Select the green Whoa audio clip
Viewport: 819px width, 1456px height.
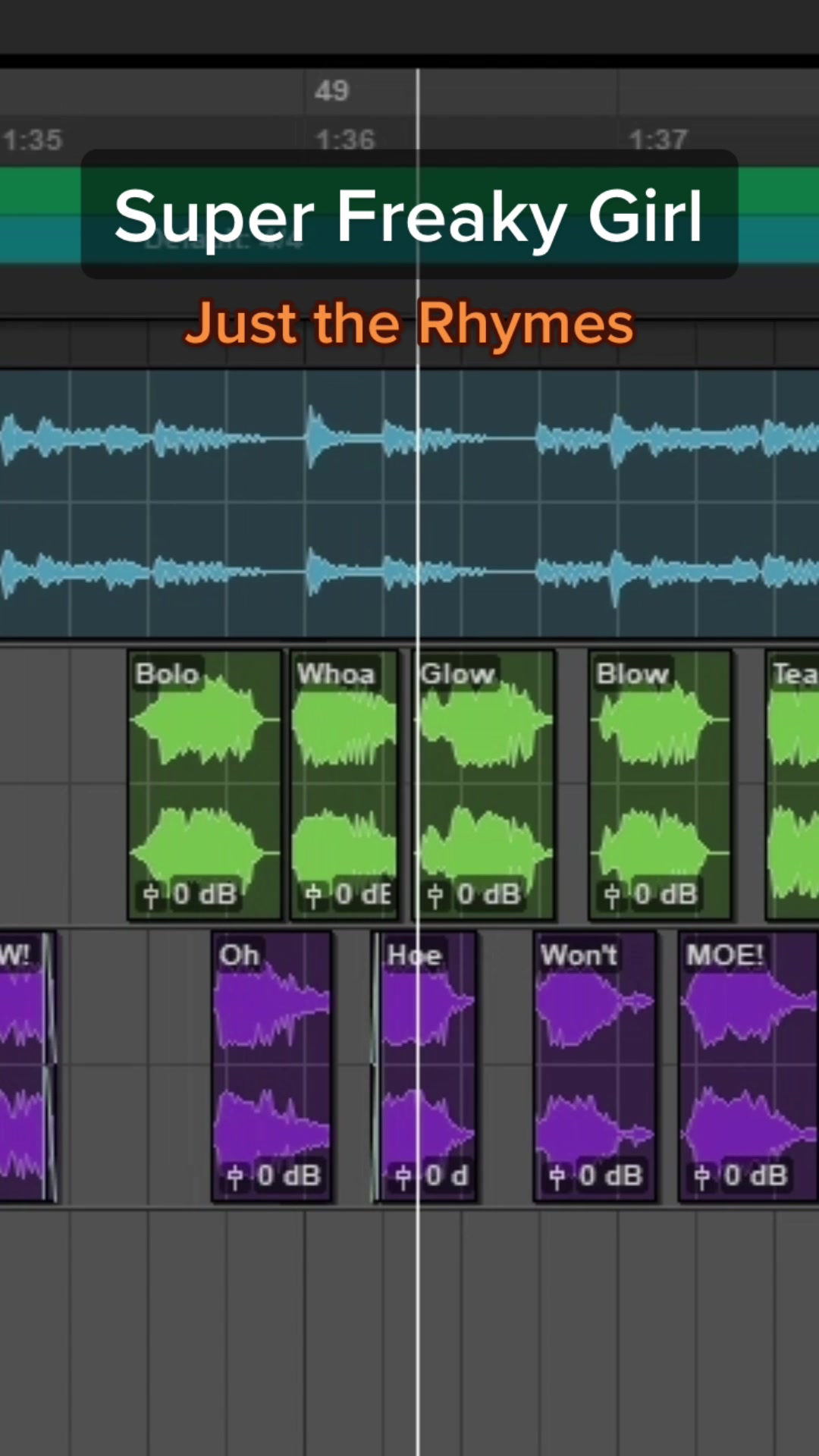click(344, 785)
